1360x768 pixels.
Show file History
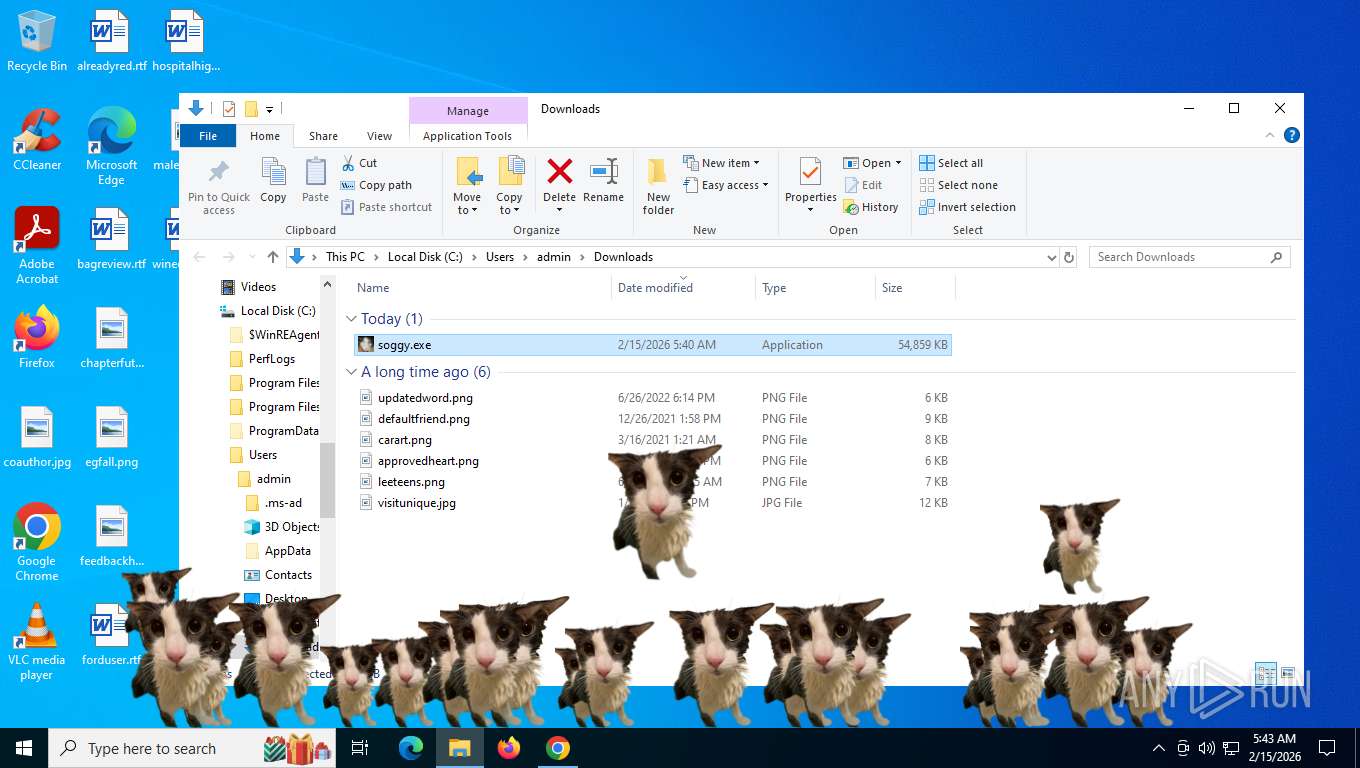click(x=871, y=207)
